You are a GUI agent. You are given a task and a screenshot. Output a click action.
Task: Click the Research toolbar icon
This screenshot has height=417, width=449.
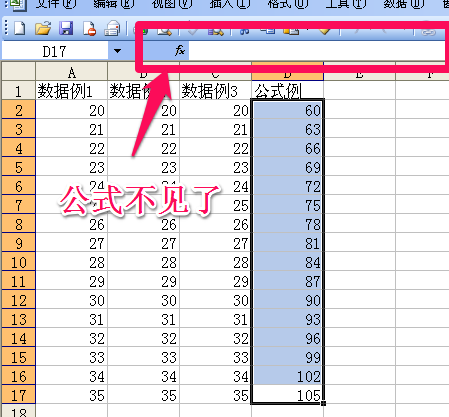[x=216, y=32]
